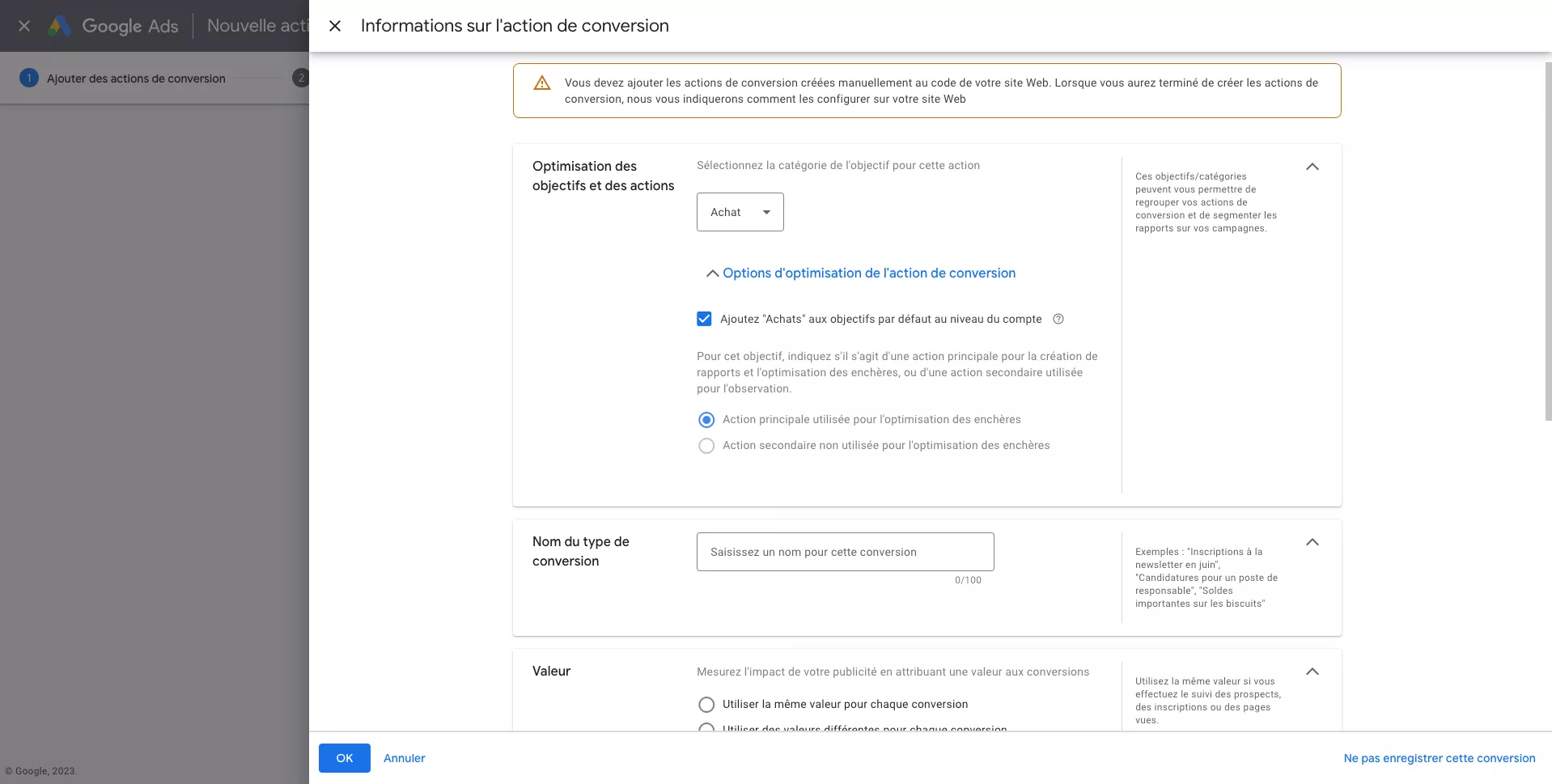Click the X icon on the dark top bar
Screen dimensions: 1552x784
pos(23,25)
